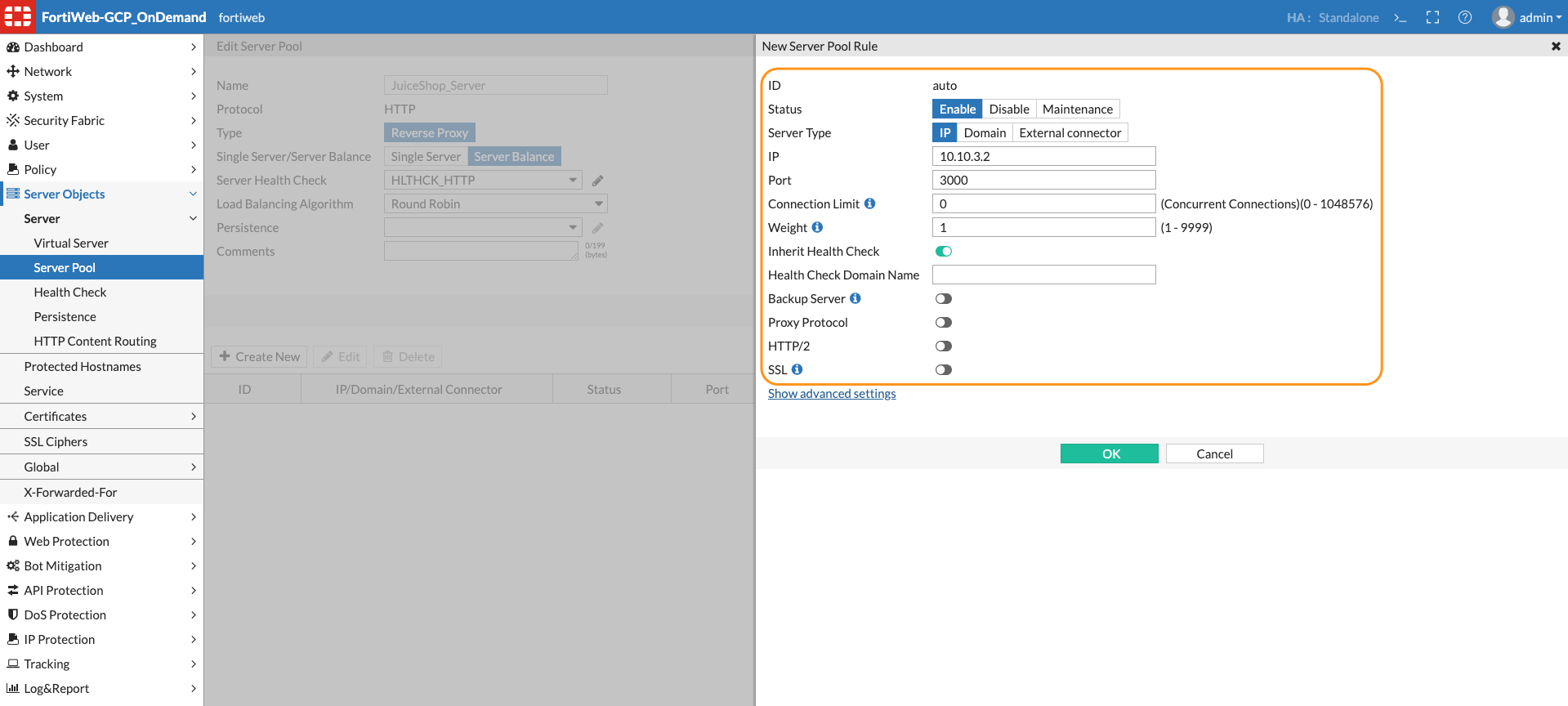1568x706 pixels.
Task: Toggle fullscreen mode icon
Action: point(1432,17)
